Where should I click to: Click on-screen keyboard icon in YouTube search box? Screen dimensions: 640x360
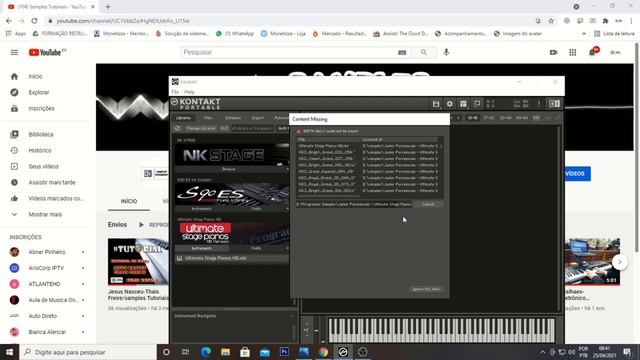pyautogui.click(x=402, y=52)
